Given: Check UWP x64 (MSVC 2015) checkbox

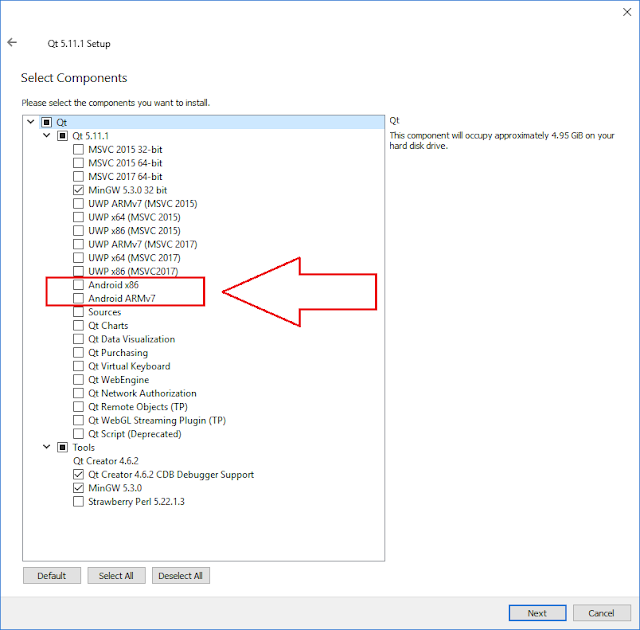Looking at the screenshot, I should (78, 217).
